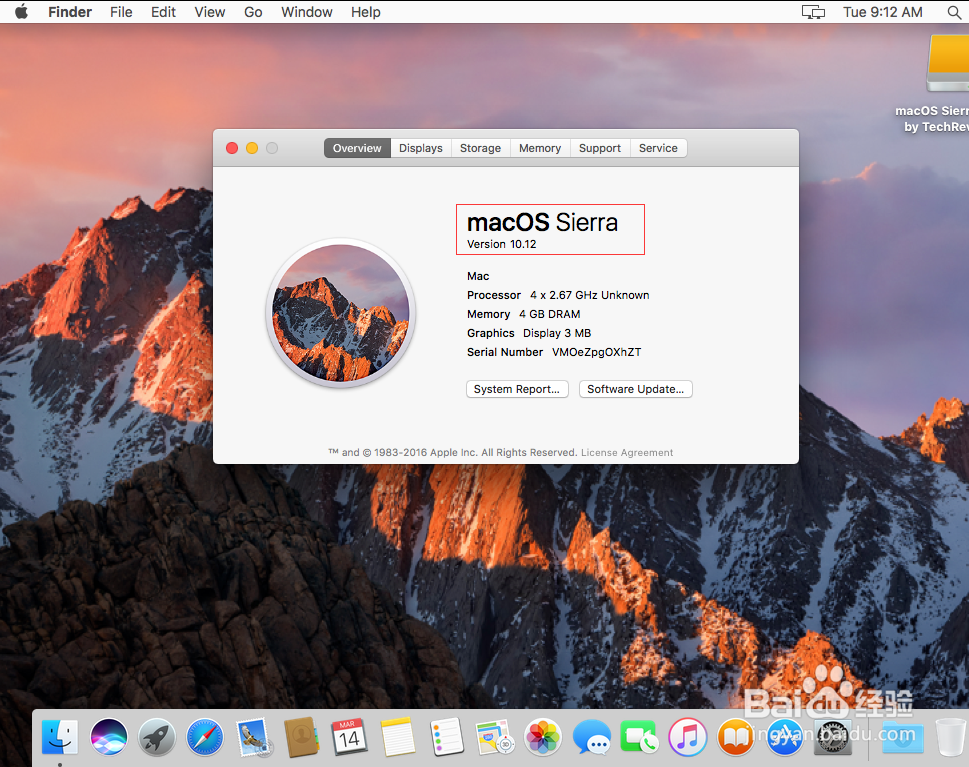Check for updates via Software Update
Screen dimensions: 969x767
(635, 389)
